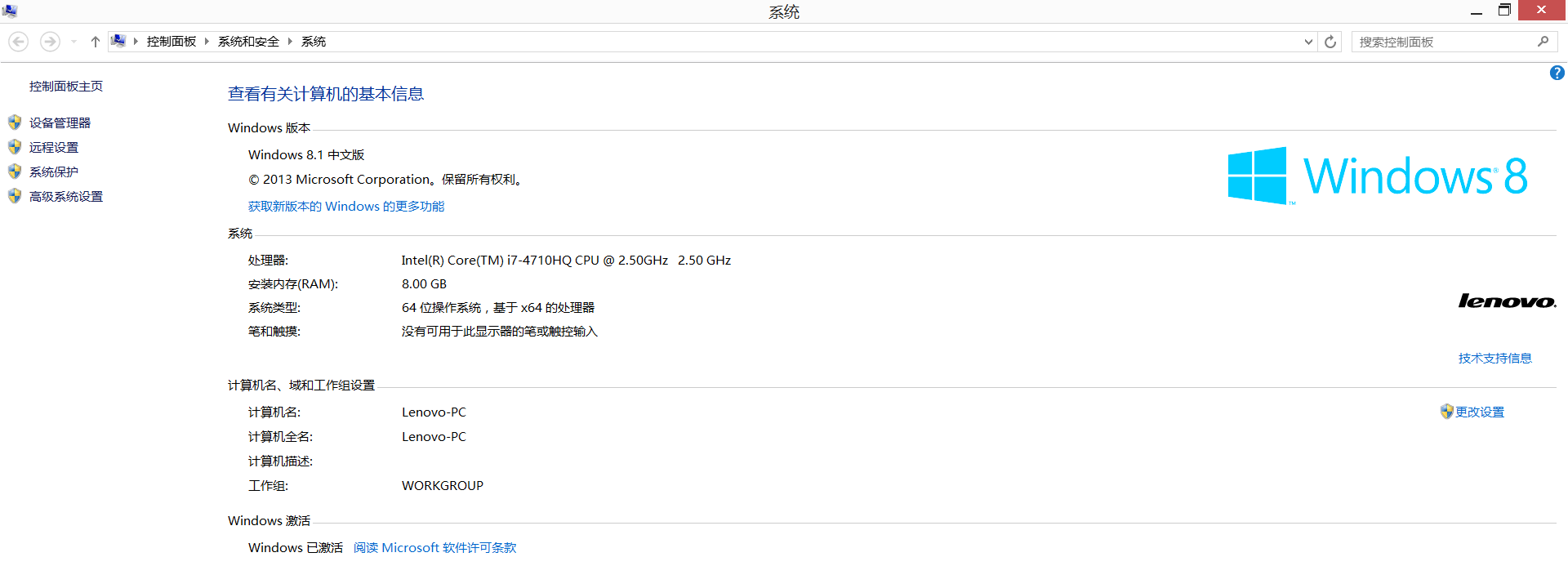1568x566 pixels.
Task: Open 控制面板主页 link
Action: click(x=66, y=86)
